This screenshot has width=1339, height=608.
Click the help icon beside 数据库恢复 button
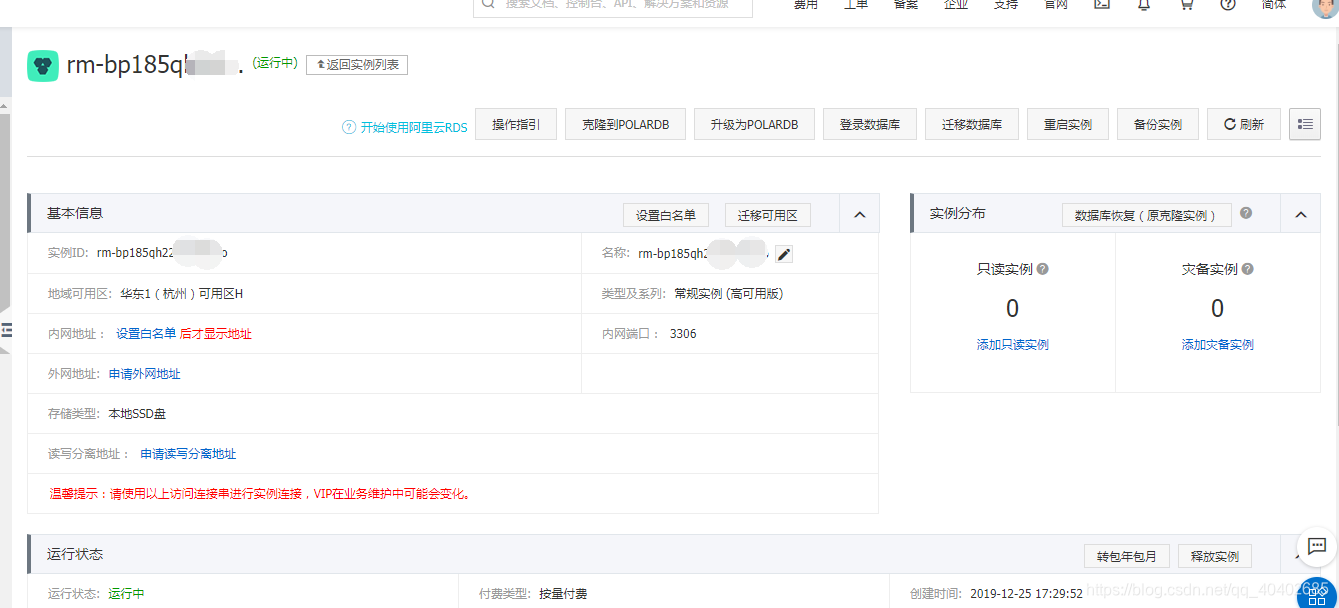click(1246, 213)
